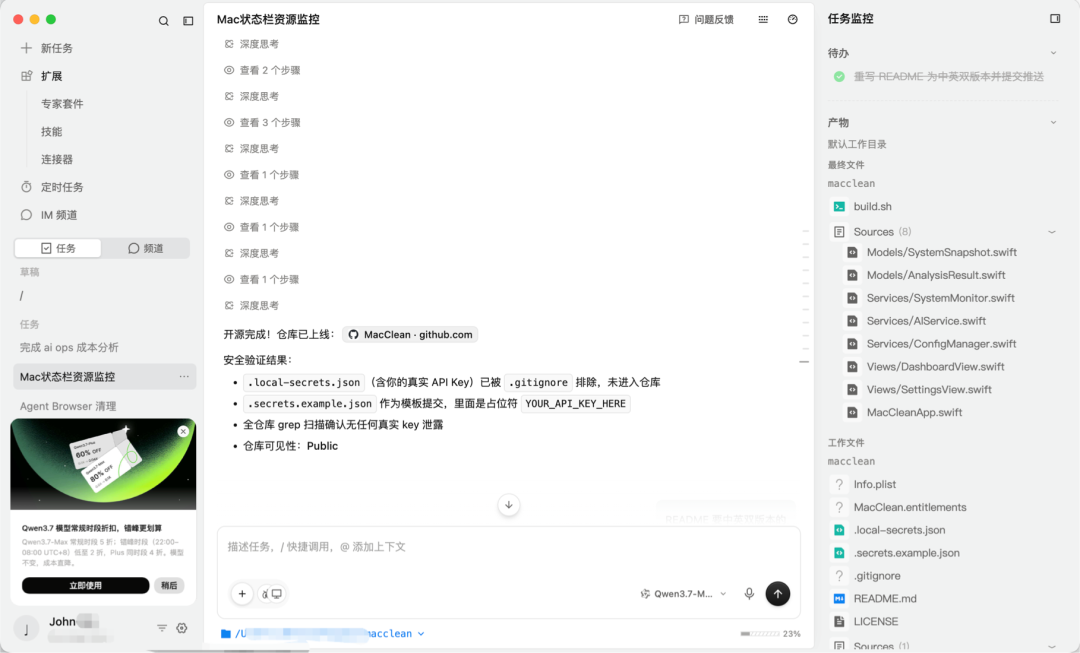The width and height of the screenshot is (1080, 653).
Task: Open the task 完成 ai ops 成本分析
Action: coord(69,347)
